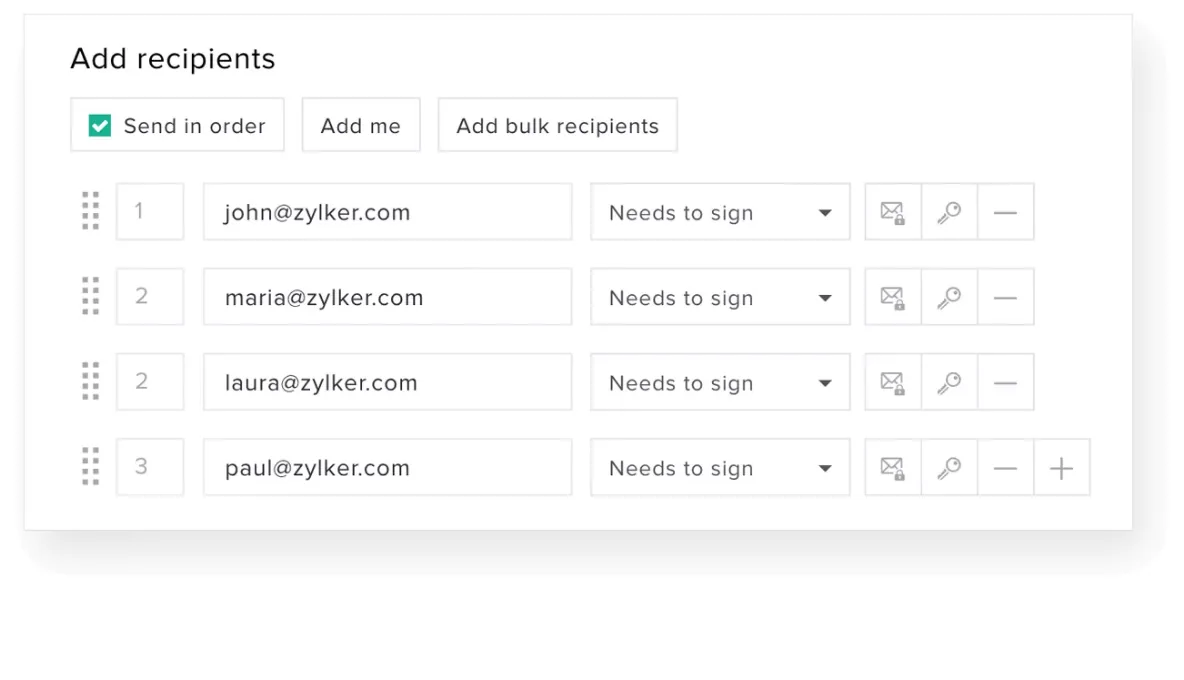The width and height of the screenshot is (1184, 680).
Task: Remove recipient laura@zylker.com with minus icon
Action: (1005, 383)
